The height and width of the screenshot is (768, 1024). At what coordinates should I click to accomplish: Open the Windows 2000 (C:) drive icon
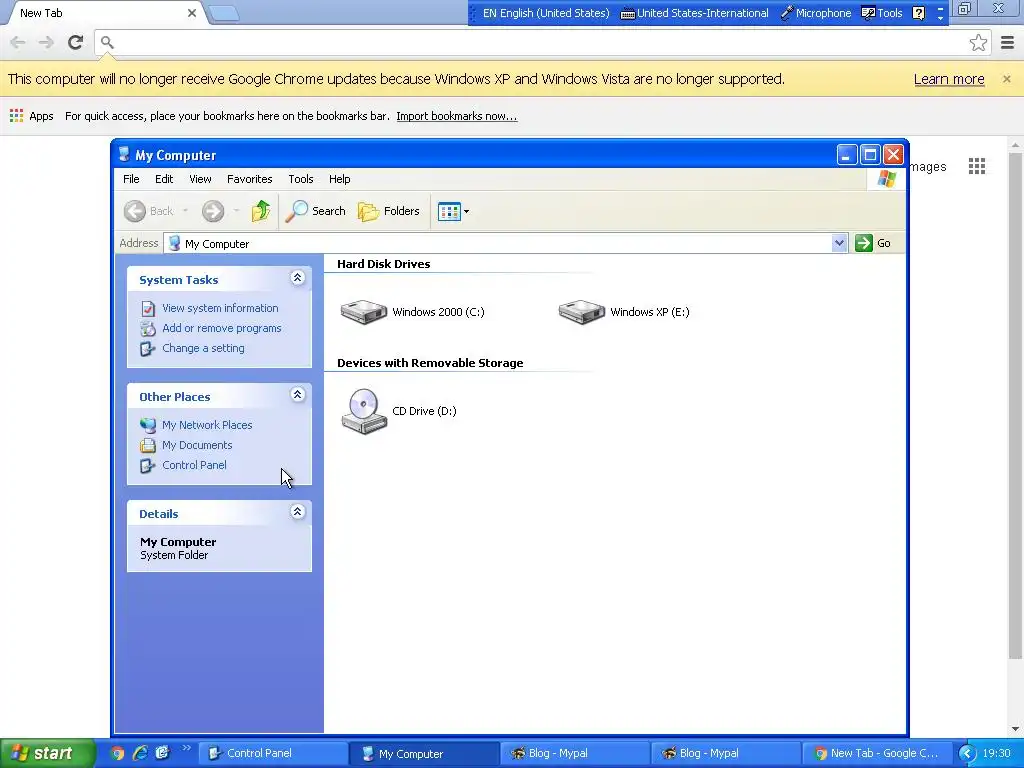coord(364,312)
